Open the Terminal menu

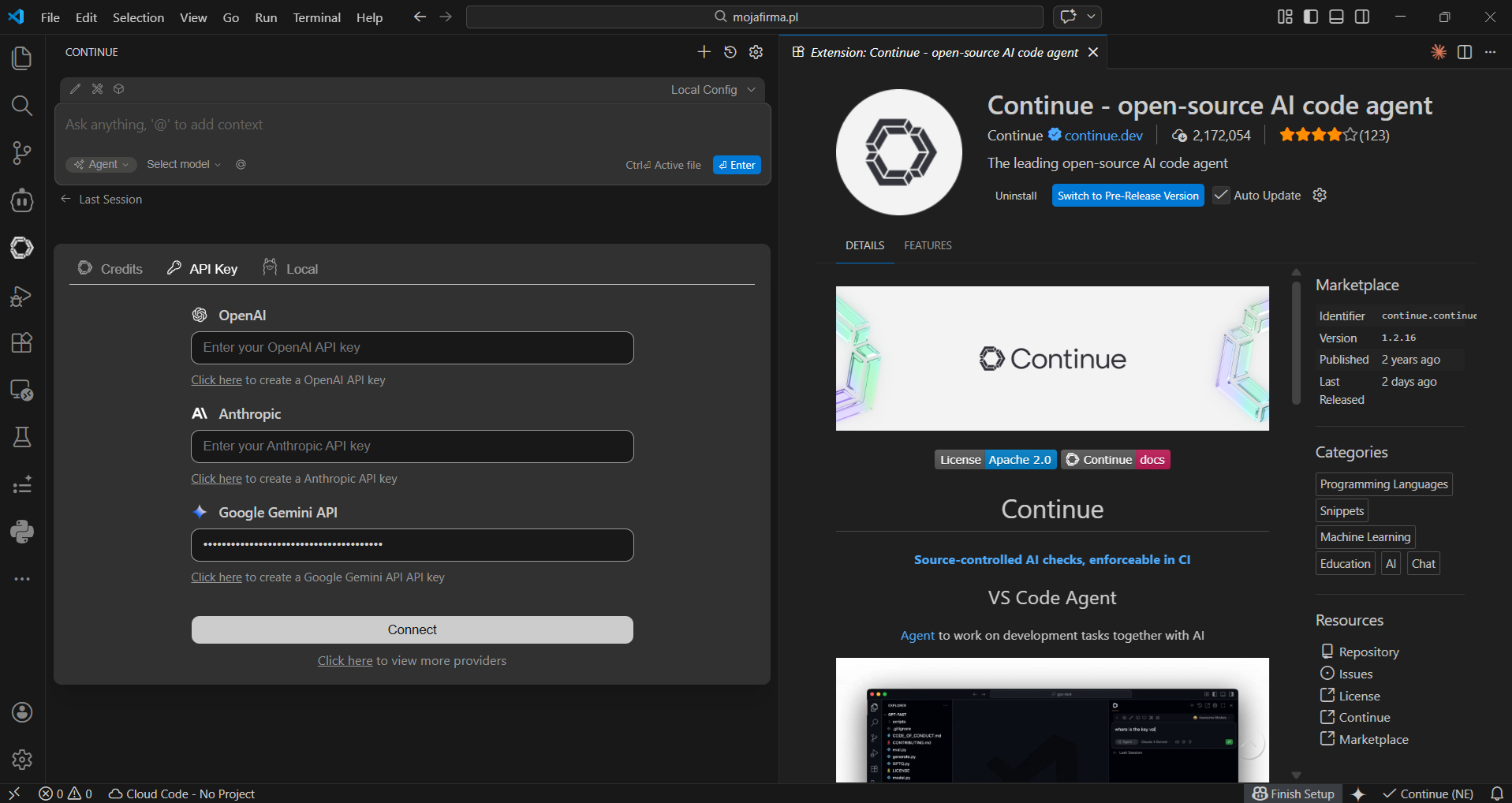[316, 17]
